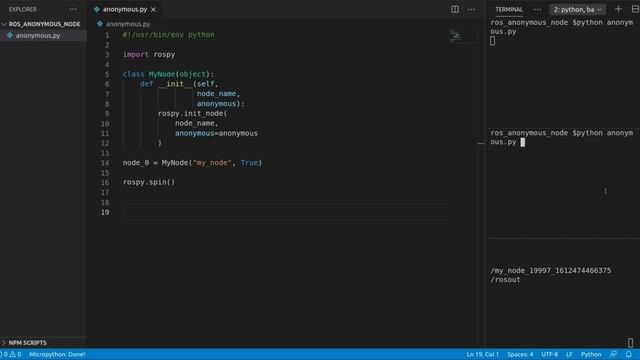
Task: Click 'import rospy' on line 3
Action: click(x=149, y=54)
